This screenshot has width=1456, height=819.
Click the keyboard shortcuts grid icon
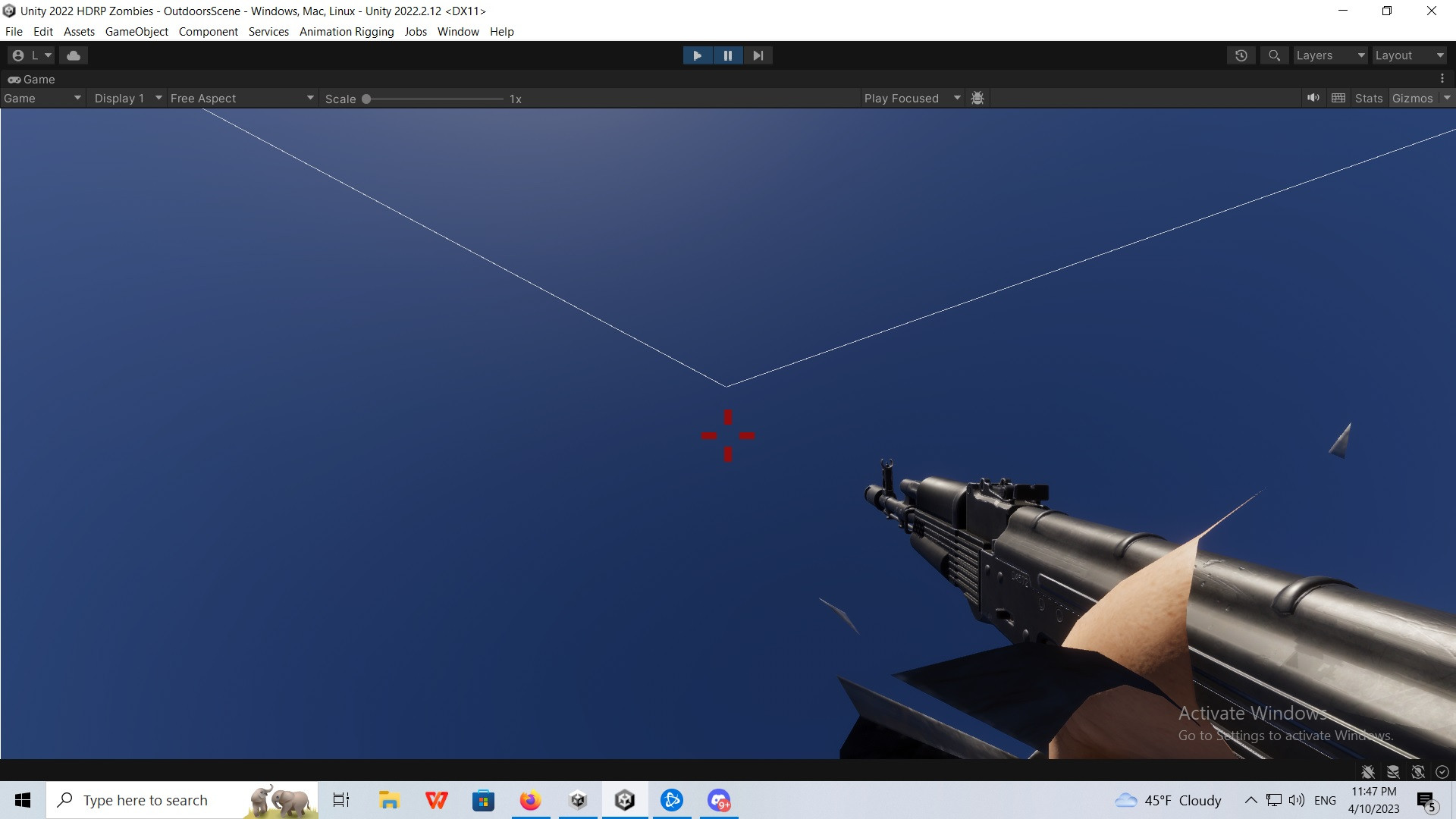1338,98
